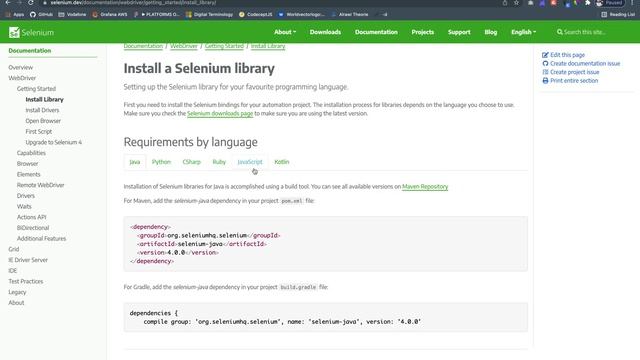Open Legacy in the sidebar
The height and width of the screenshot is (360, 640).
[x=17, y=292]
